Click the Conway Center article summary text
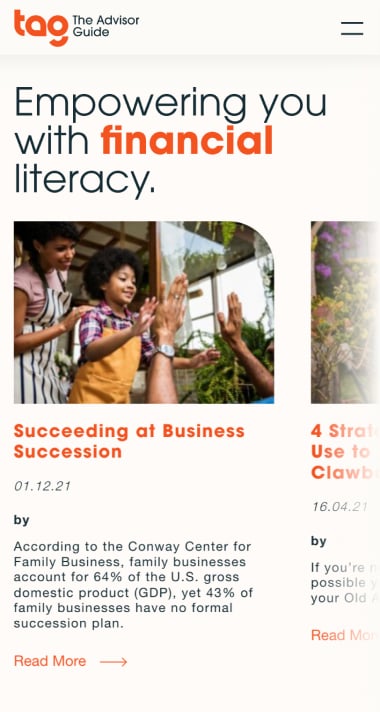 tap(133, 585)
